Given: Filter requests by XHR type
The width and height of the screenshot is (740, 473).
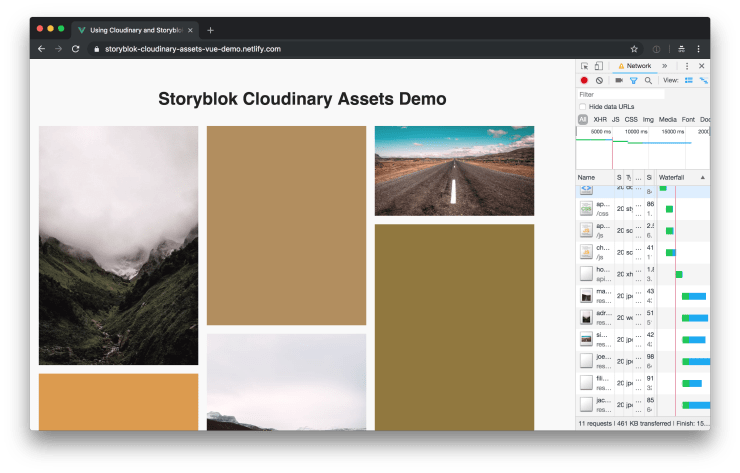Looking at the screenshot, I should click(x=600, y=119).
